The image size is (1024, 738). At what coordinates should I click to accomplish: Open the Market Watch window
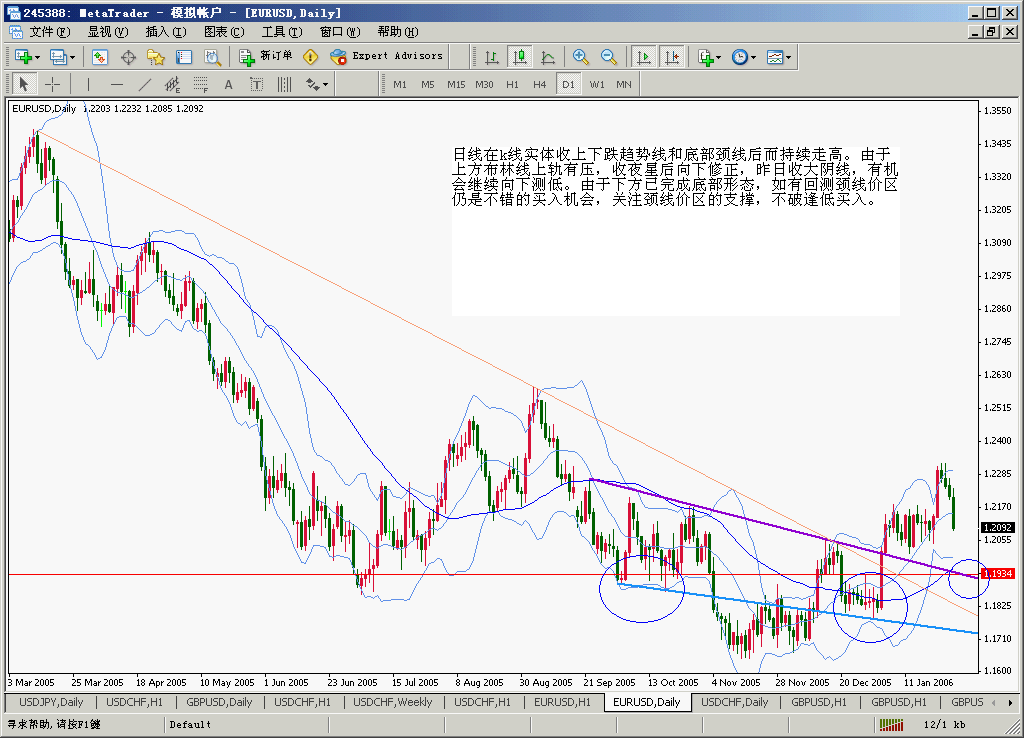click(x=99, y=57)
